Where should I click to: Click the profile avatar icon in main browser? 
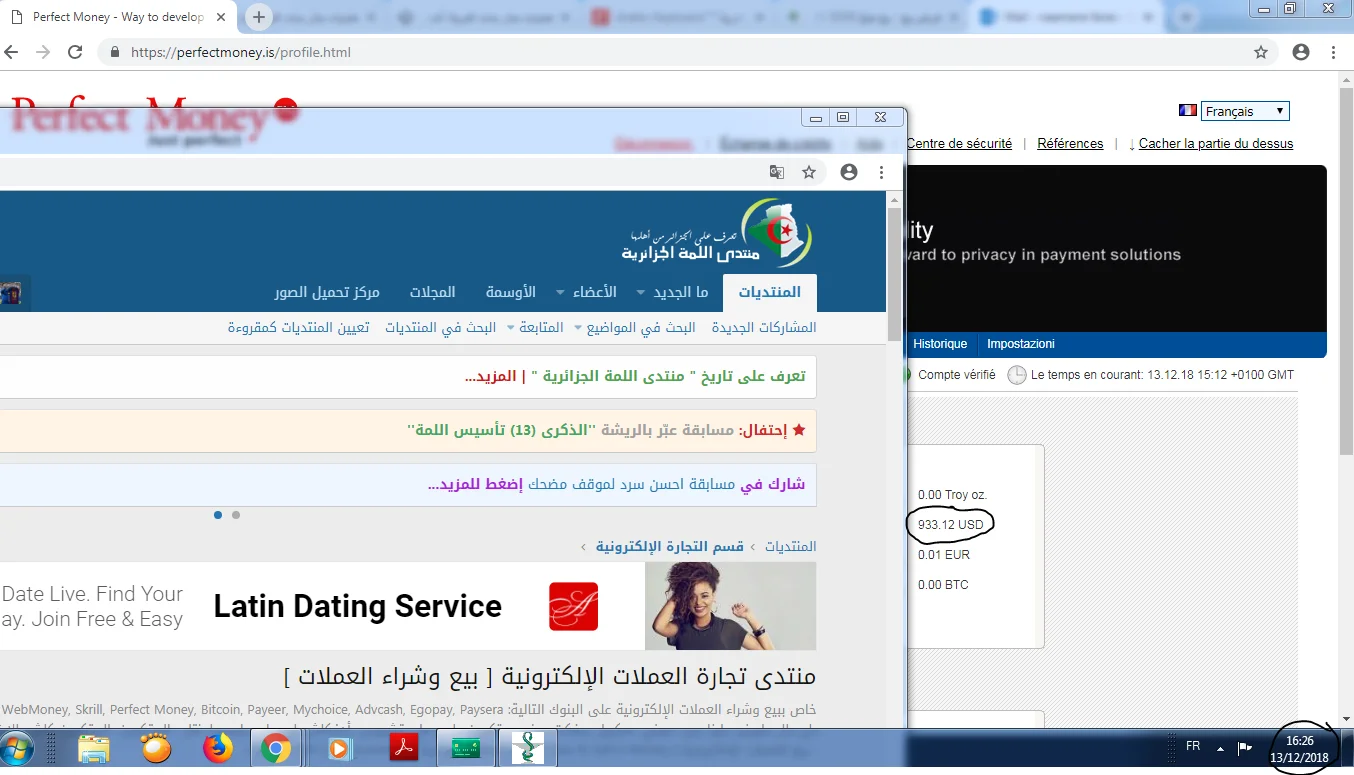pos(1301,52)
